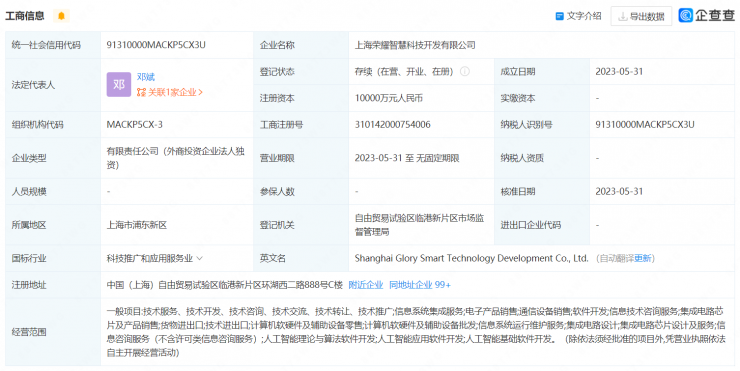The height and width of the screenshot is (371, 740).
Task: Select registration authority 自由贸易试验区临港新片区市场监督管理局
Action: coord(420,225)
